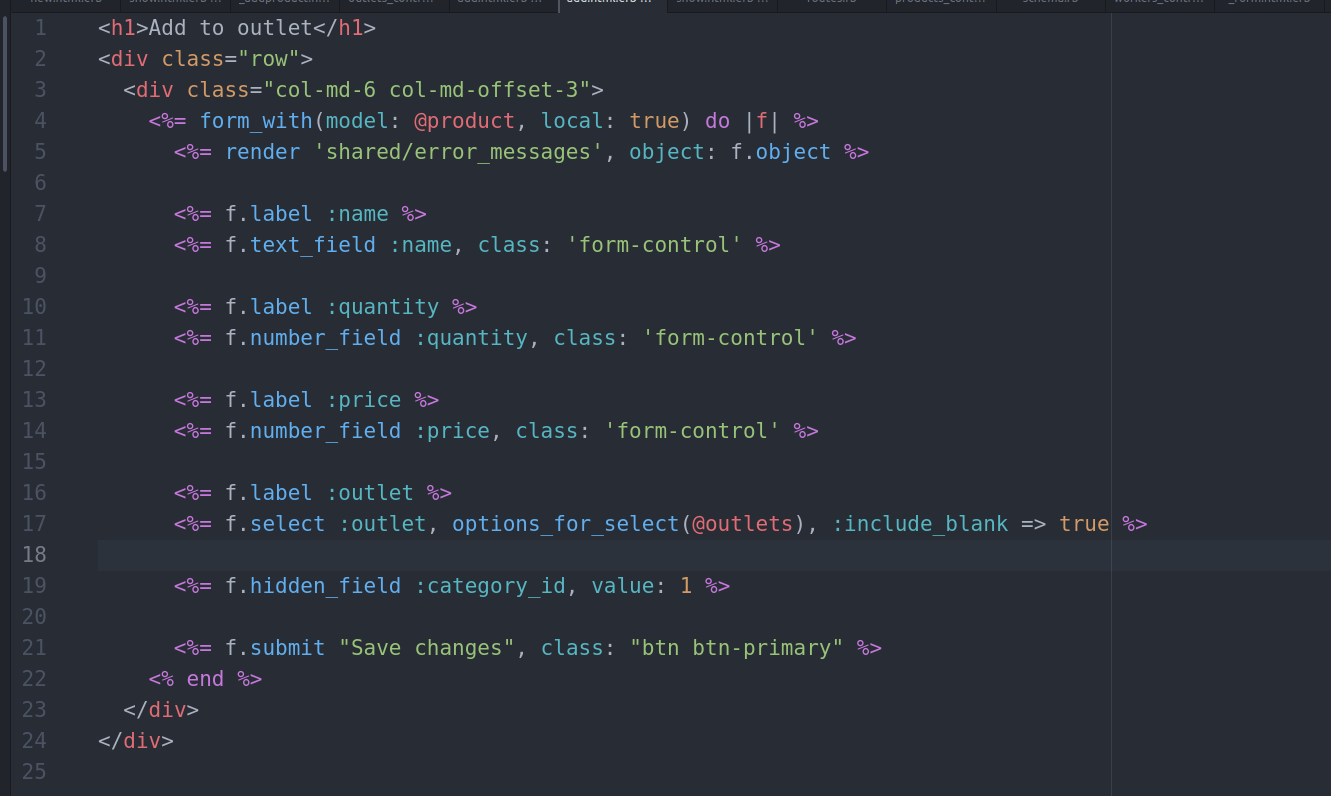
Task: Switch to the products_controller tab
Action: pos(940,4)
